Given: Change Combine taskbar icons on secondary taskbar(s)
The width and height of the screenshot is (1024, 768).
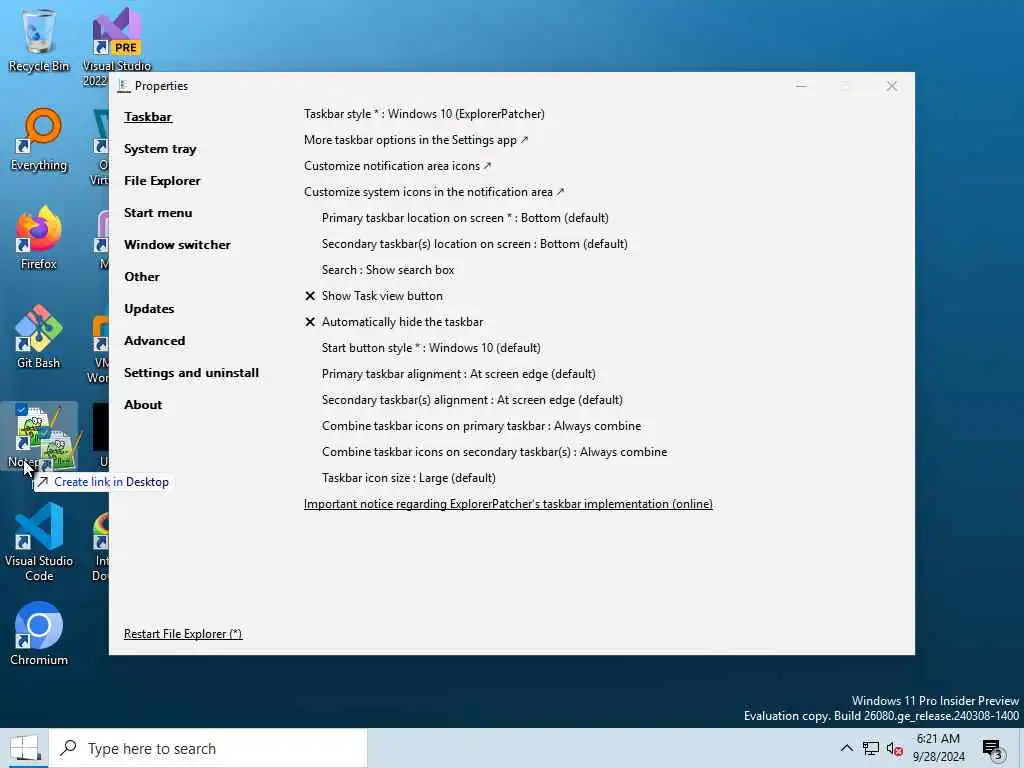Looking at the screenshot, I should [x=494, y=452].
